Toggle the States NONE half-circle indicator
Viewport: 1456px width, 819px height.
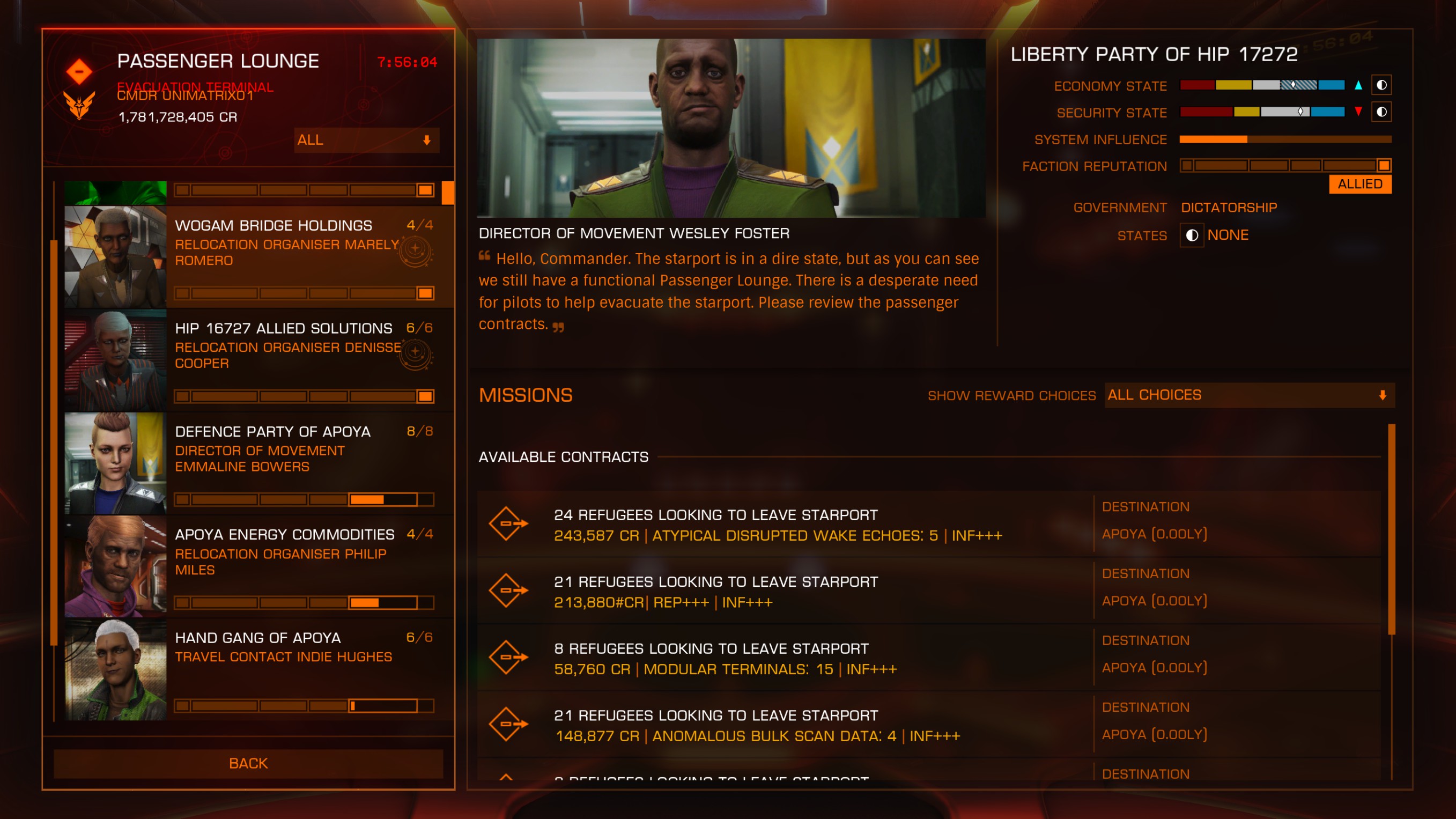[x=1192, y=235]
